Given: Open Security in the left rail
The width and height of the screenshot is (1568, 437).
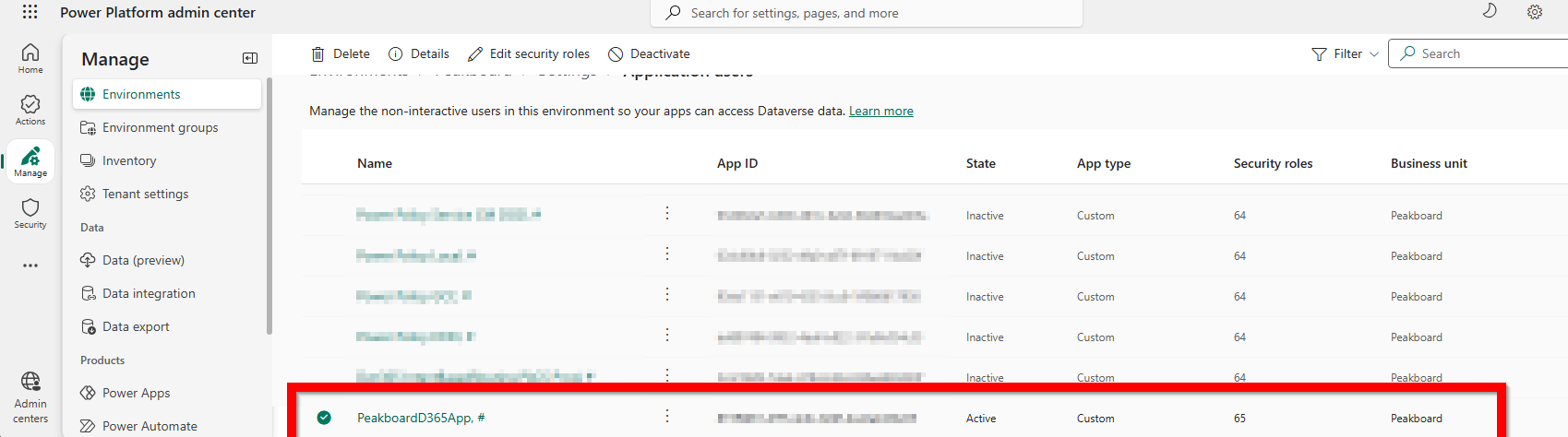Looking at the screenshot, I should click(x=30, y=212).
